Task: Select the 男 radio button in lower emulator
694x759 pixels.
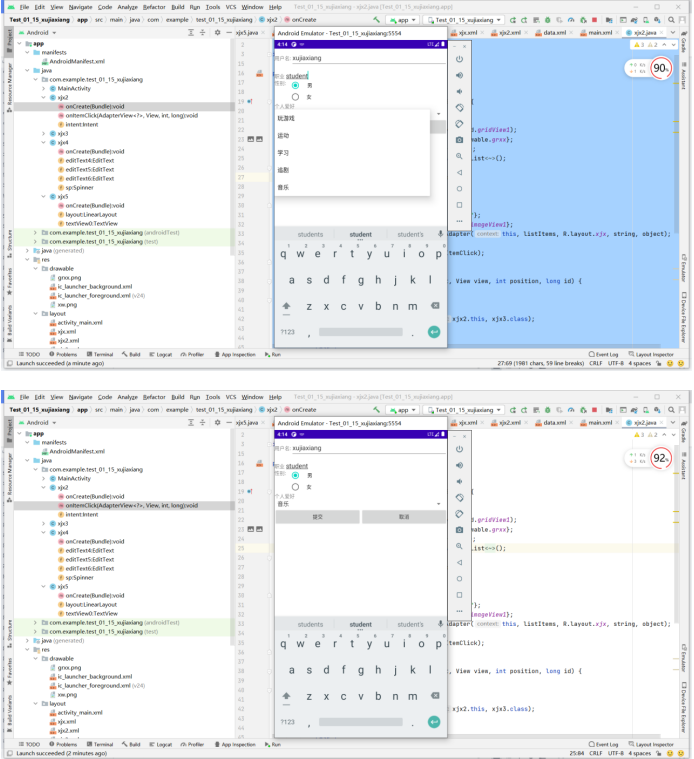Action: pyautogui.click(x=295, y=475)
